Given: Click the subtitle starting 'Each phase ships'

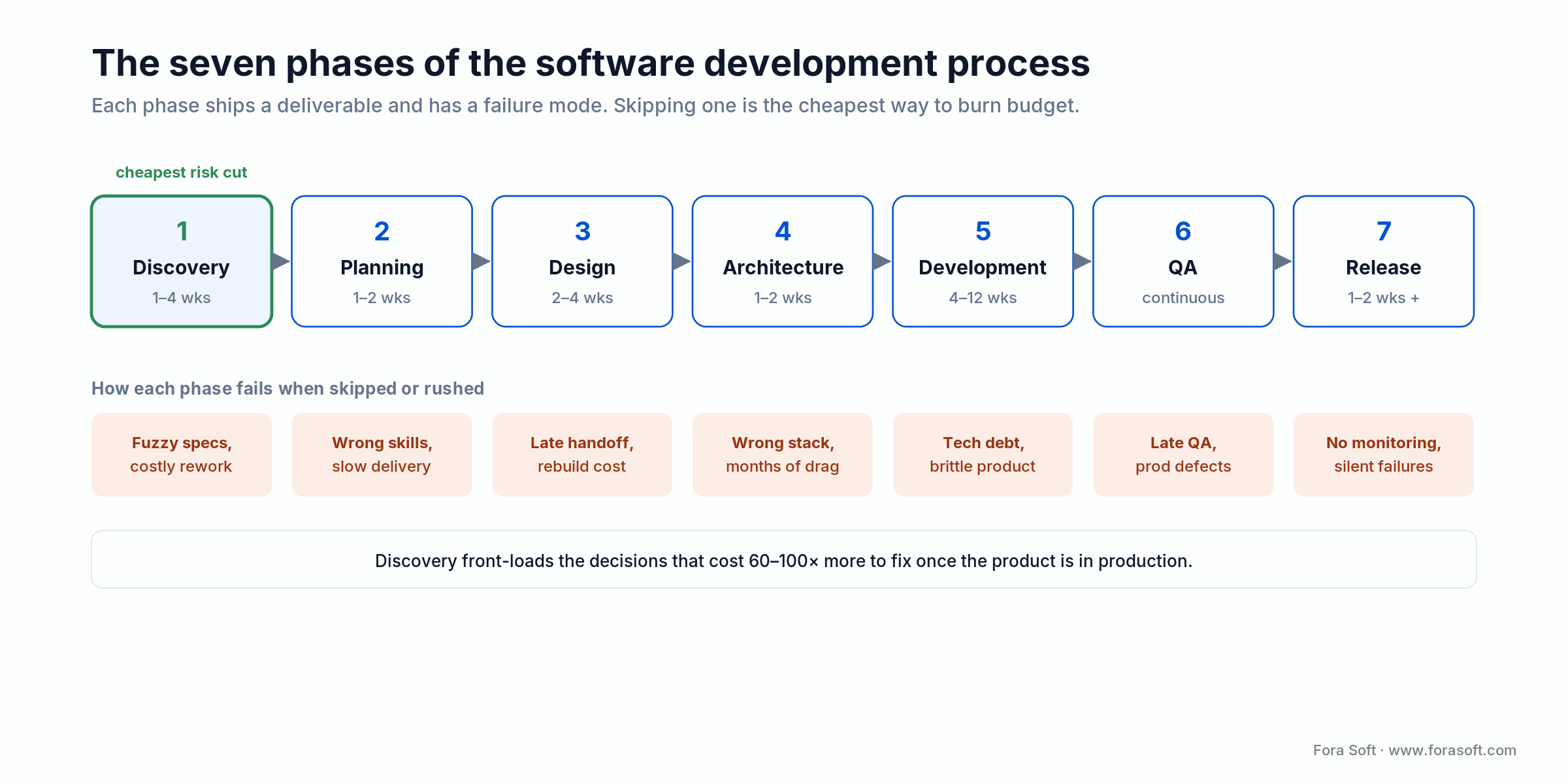Looking at the screenshot, I should [x=585, y=106].
